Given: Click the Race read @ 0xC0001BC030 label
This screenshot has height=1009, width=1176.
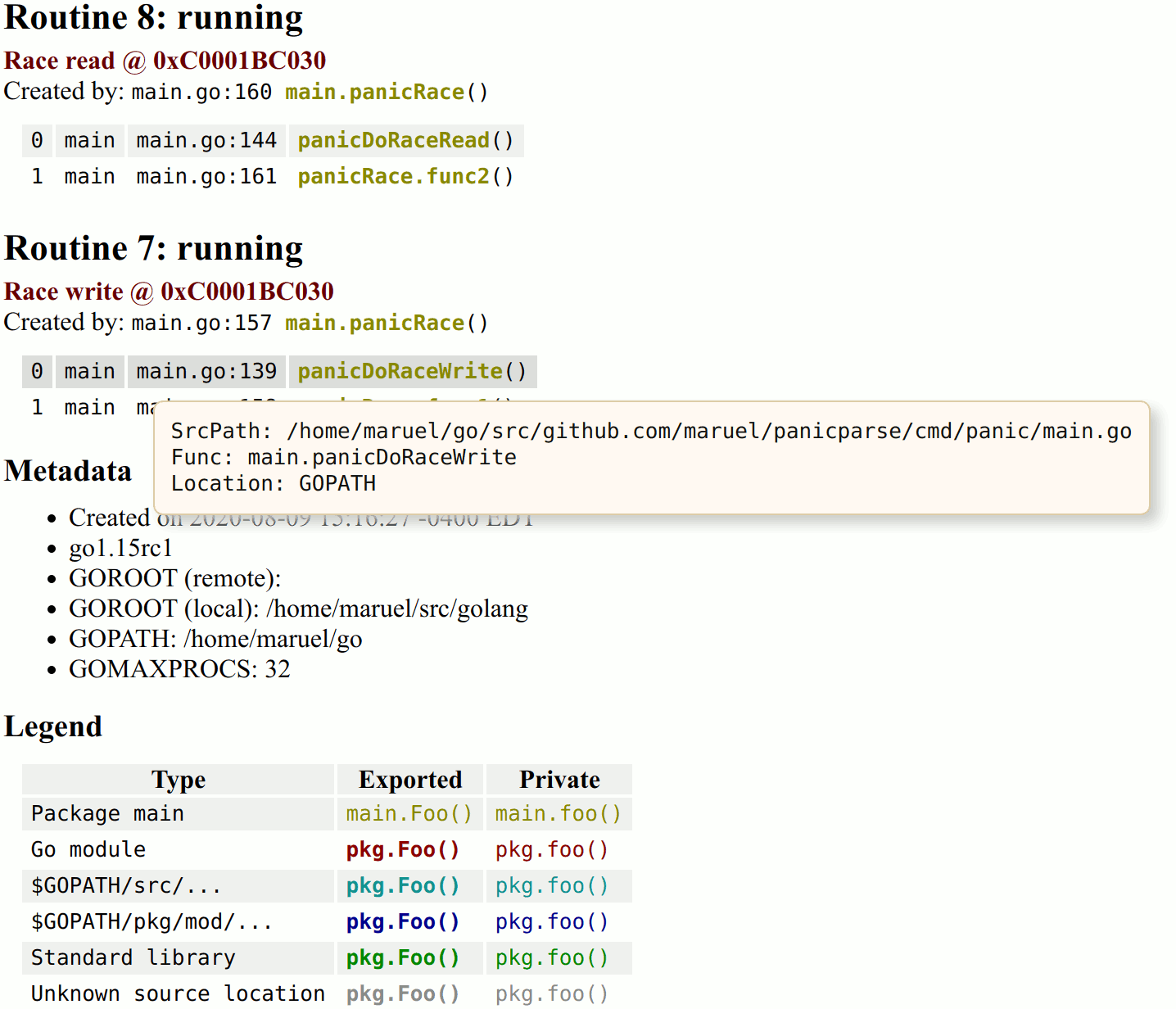Looking at the screenshot, I should point(165,61).
